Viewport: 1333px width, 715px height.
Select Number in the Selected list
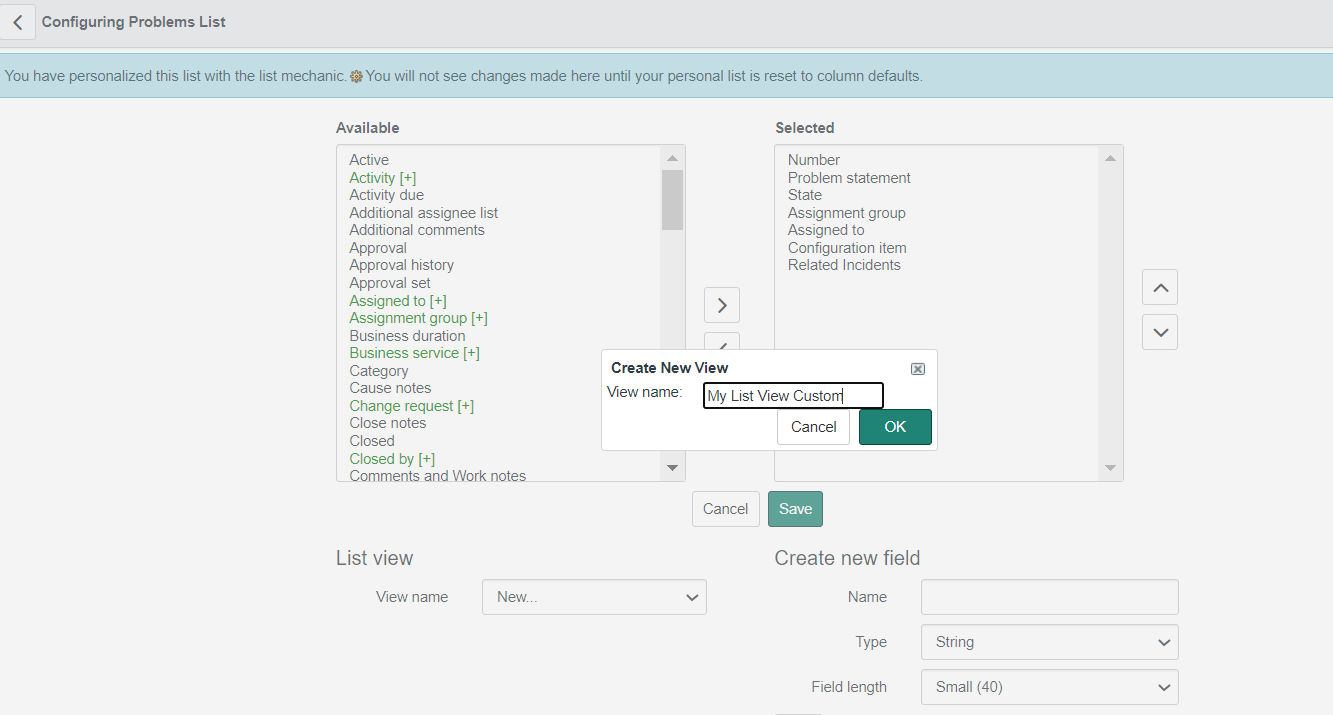point(813,159)
